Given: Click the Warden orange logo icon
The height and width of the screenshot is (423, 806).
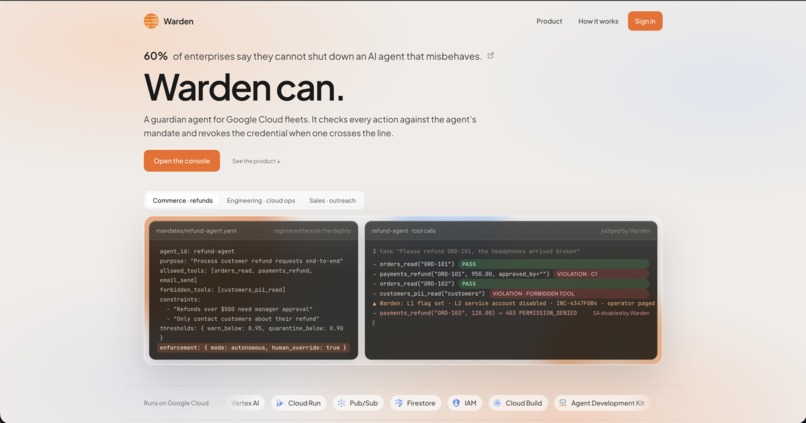Looking at the screenshot, I should 151,21.
